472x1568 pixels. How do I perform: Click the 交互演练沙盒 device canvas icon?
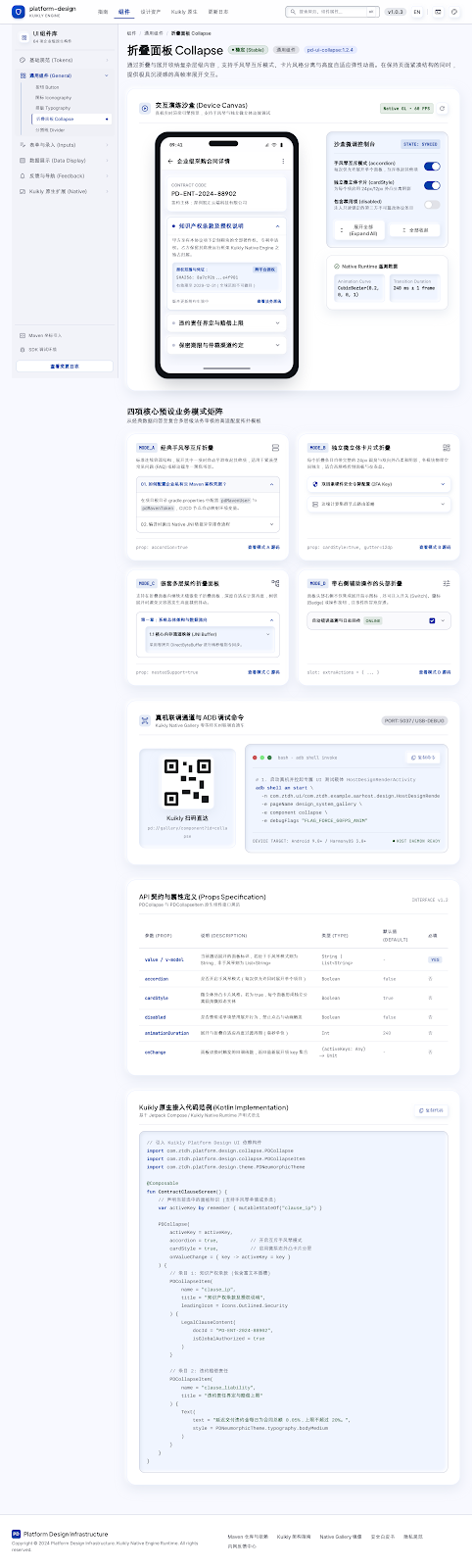coord(146,109)
